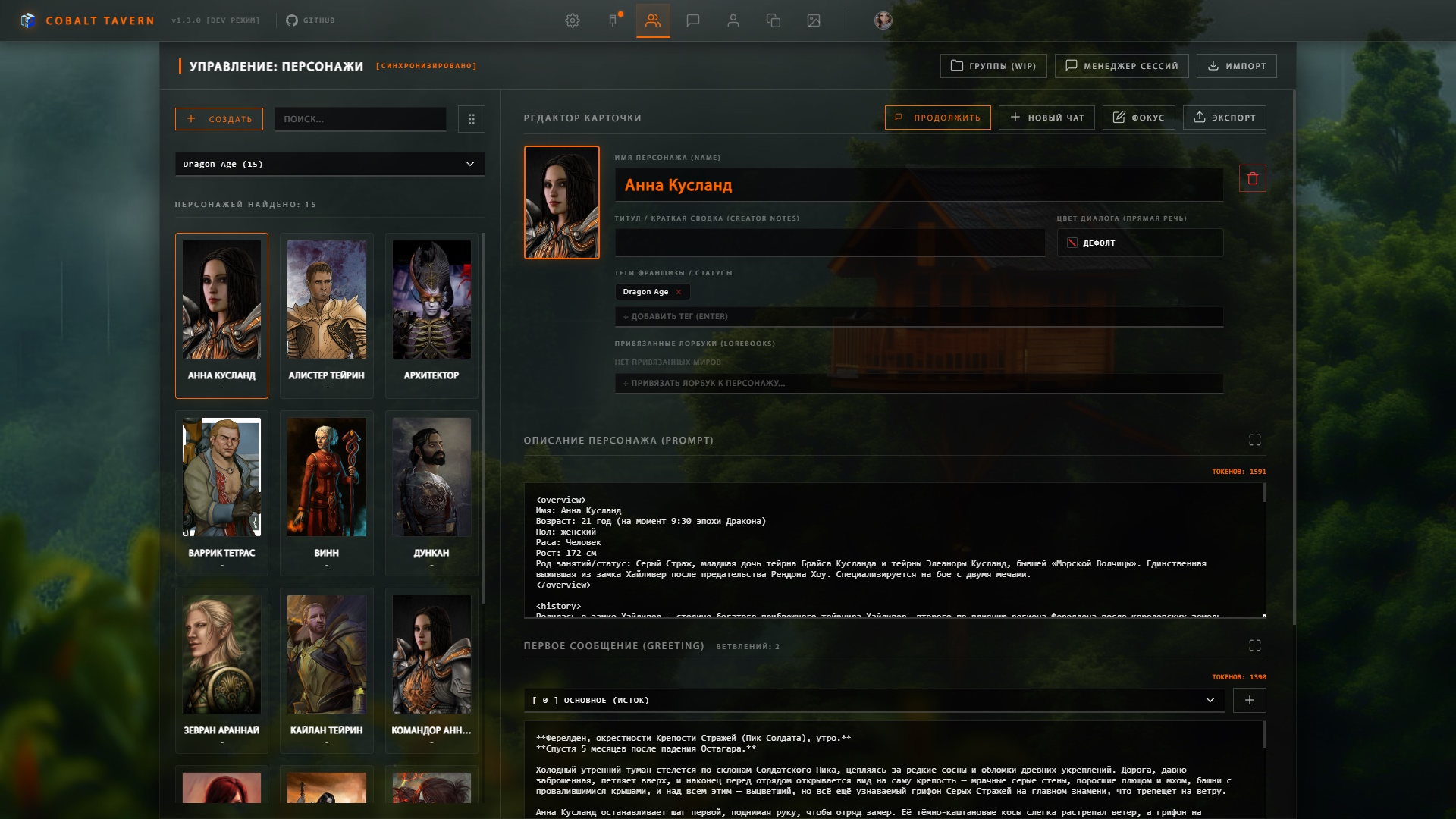Click the "Управление: Персонажи" heading

tap(277, 67)
